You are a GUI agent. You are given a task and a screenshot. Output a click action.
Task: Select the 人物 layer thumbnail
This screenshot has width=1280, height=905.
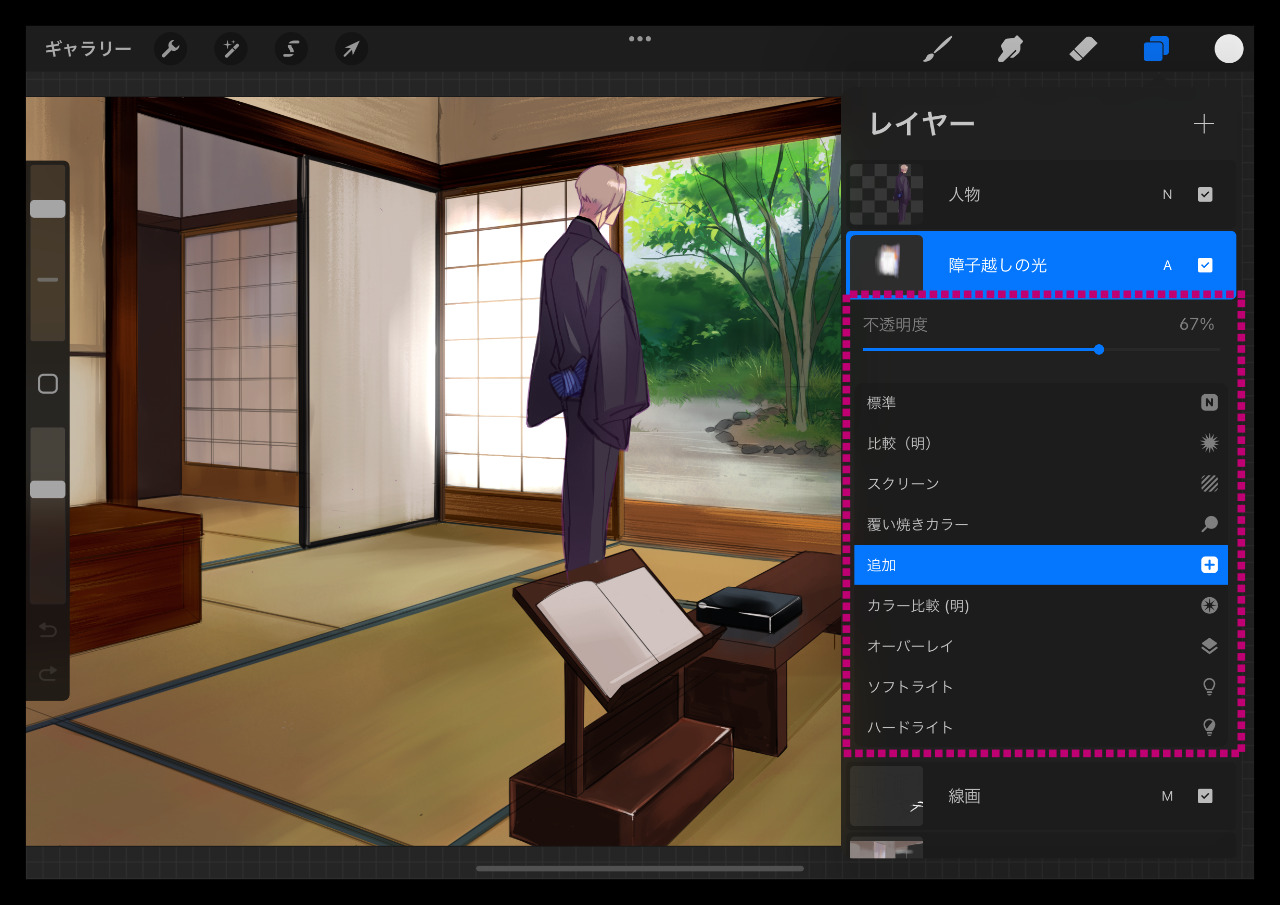[x=886, y=195]
